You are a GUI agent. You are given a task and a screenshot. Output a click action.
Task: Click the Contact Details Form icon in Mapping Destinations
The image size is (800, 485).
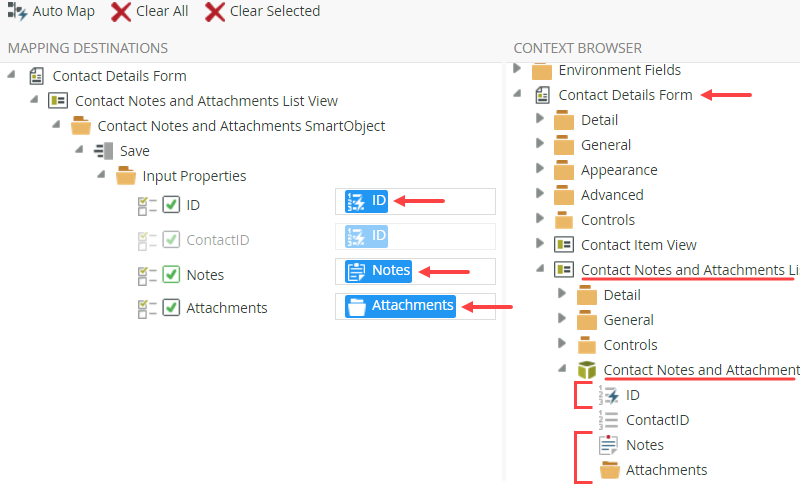pyautogui.click(x=36, y=76)
